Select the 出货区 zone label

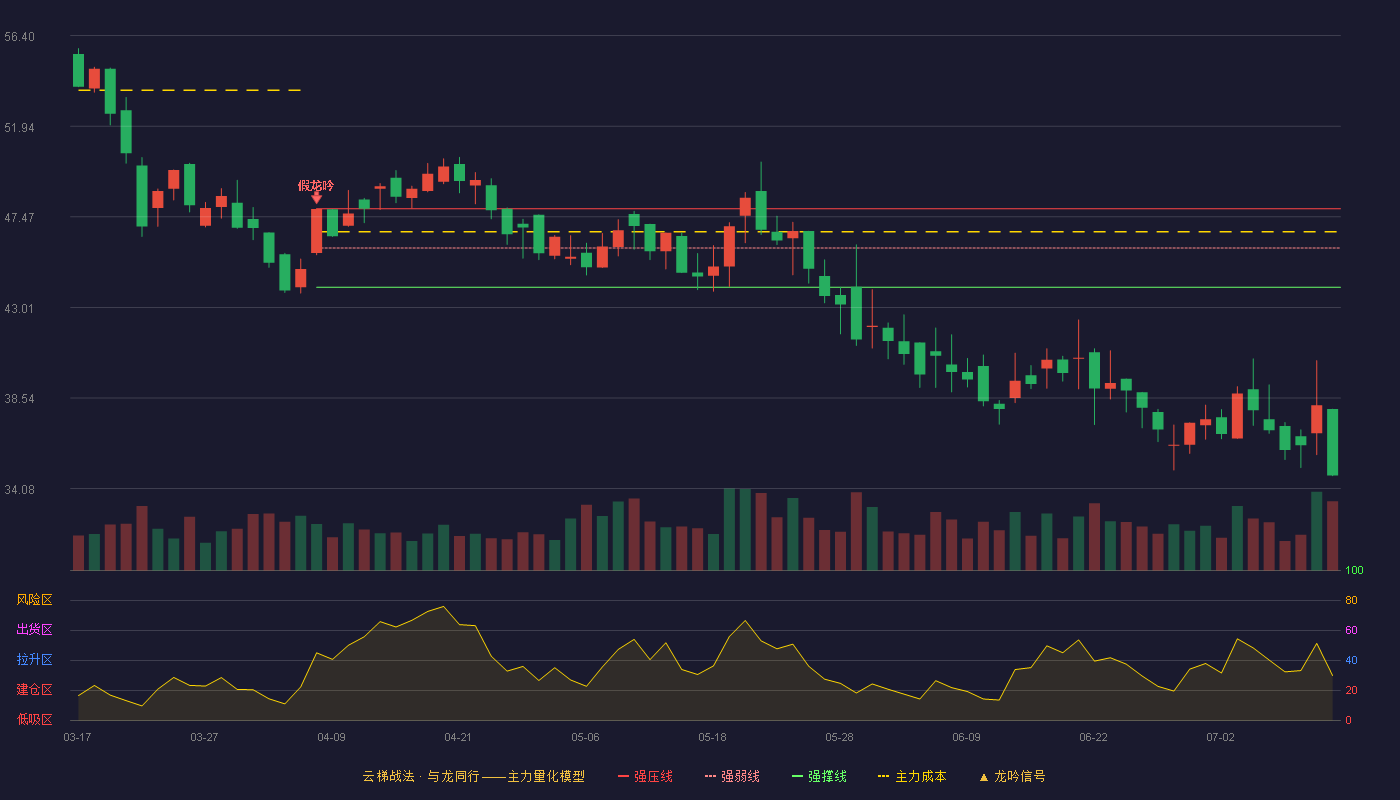[35, 630]
